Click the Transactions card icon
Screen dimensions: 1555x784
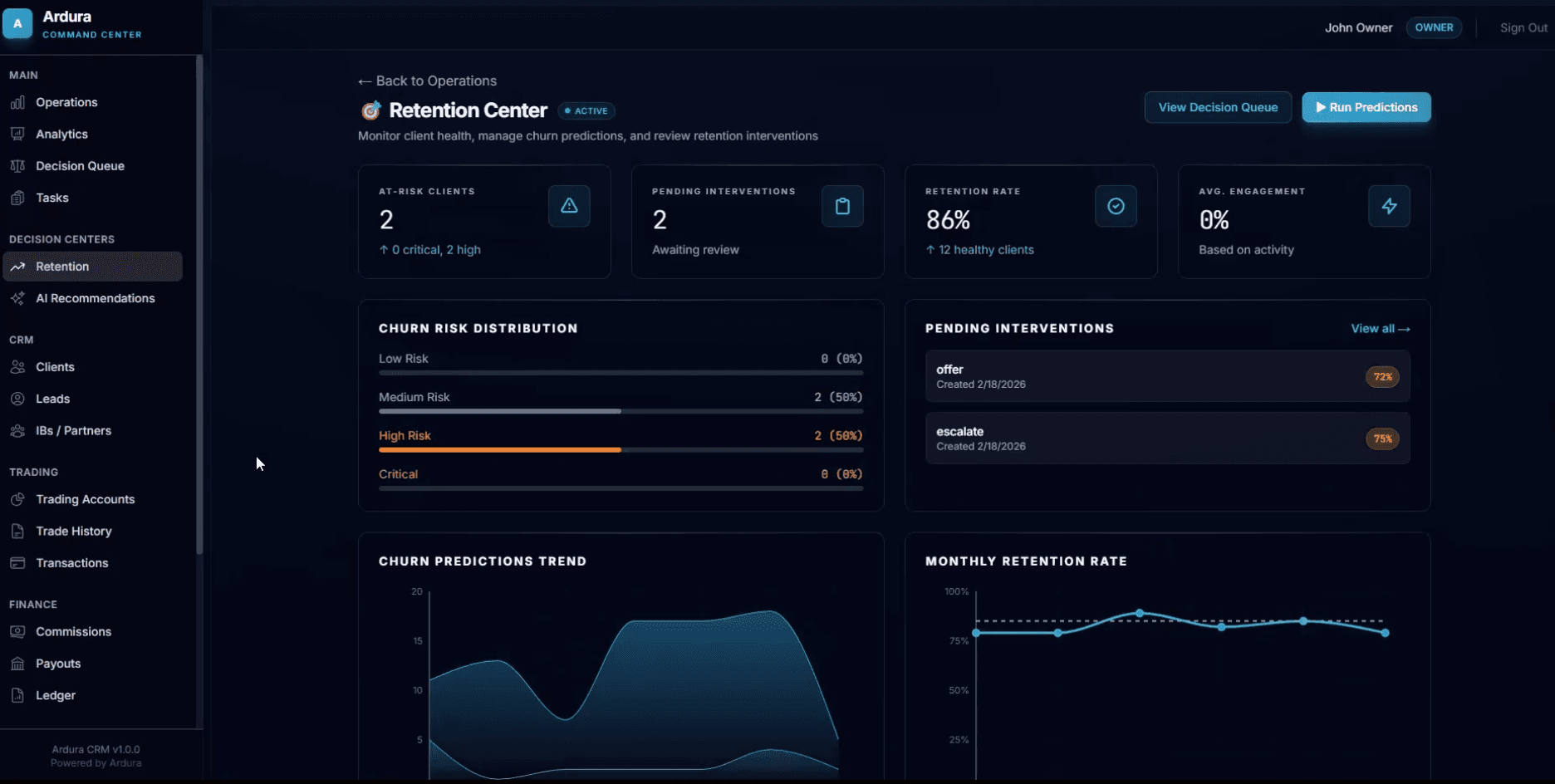click(17, 563)
